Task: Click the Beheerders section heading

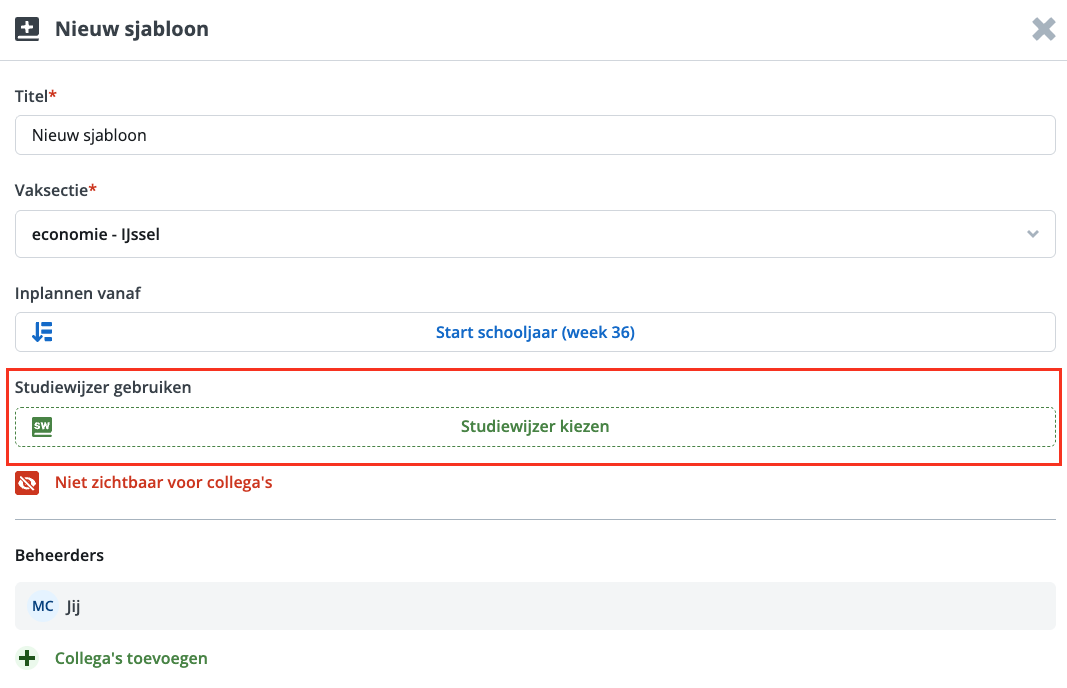Action: [x=59, y=555]
